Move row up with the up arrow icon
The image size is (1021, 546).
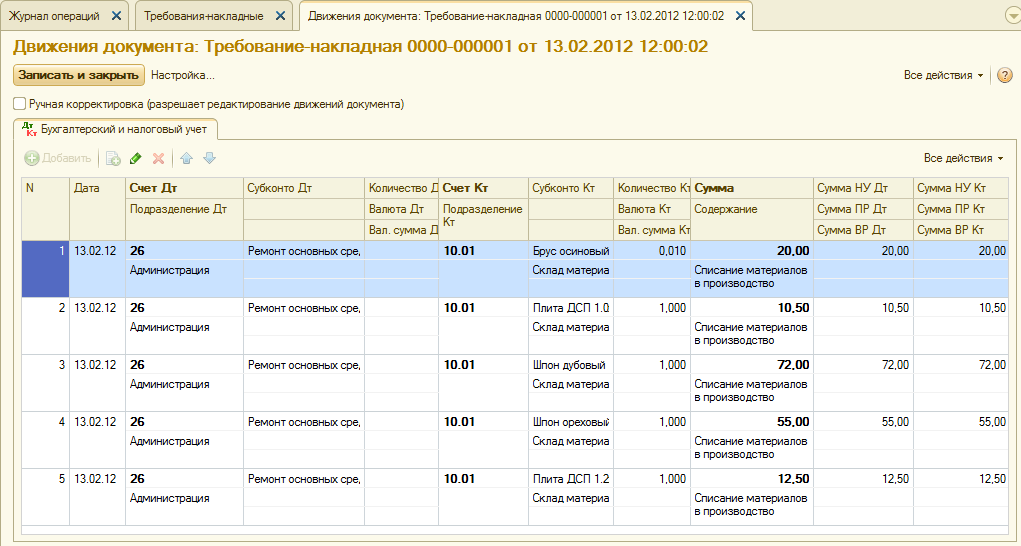point(187,158)
